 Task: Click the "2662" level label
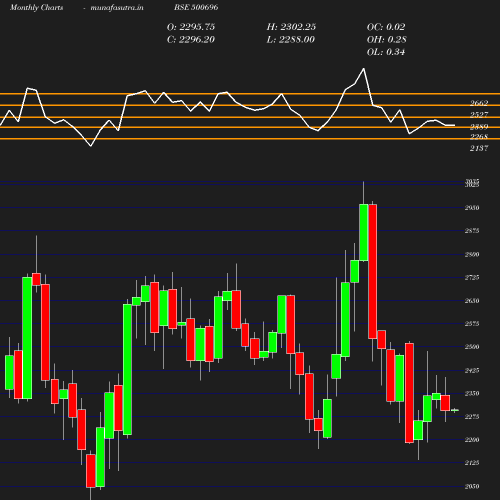(479, 103)
